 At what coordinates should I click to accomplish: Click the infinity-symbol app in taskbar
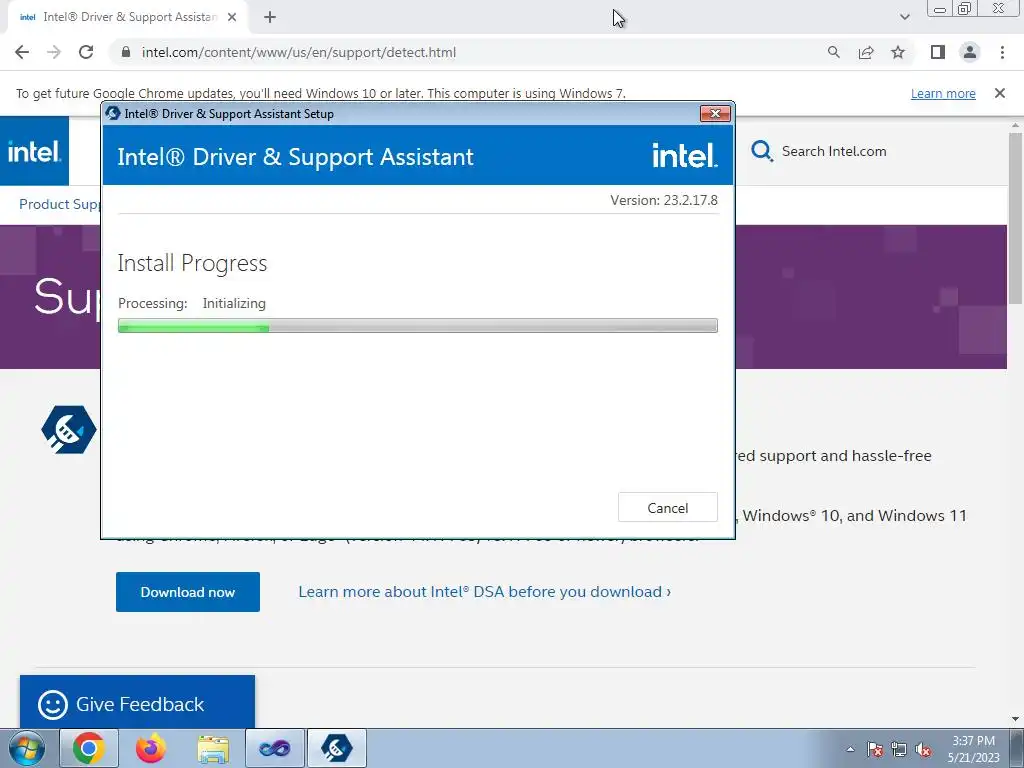tap(275, 748)
